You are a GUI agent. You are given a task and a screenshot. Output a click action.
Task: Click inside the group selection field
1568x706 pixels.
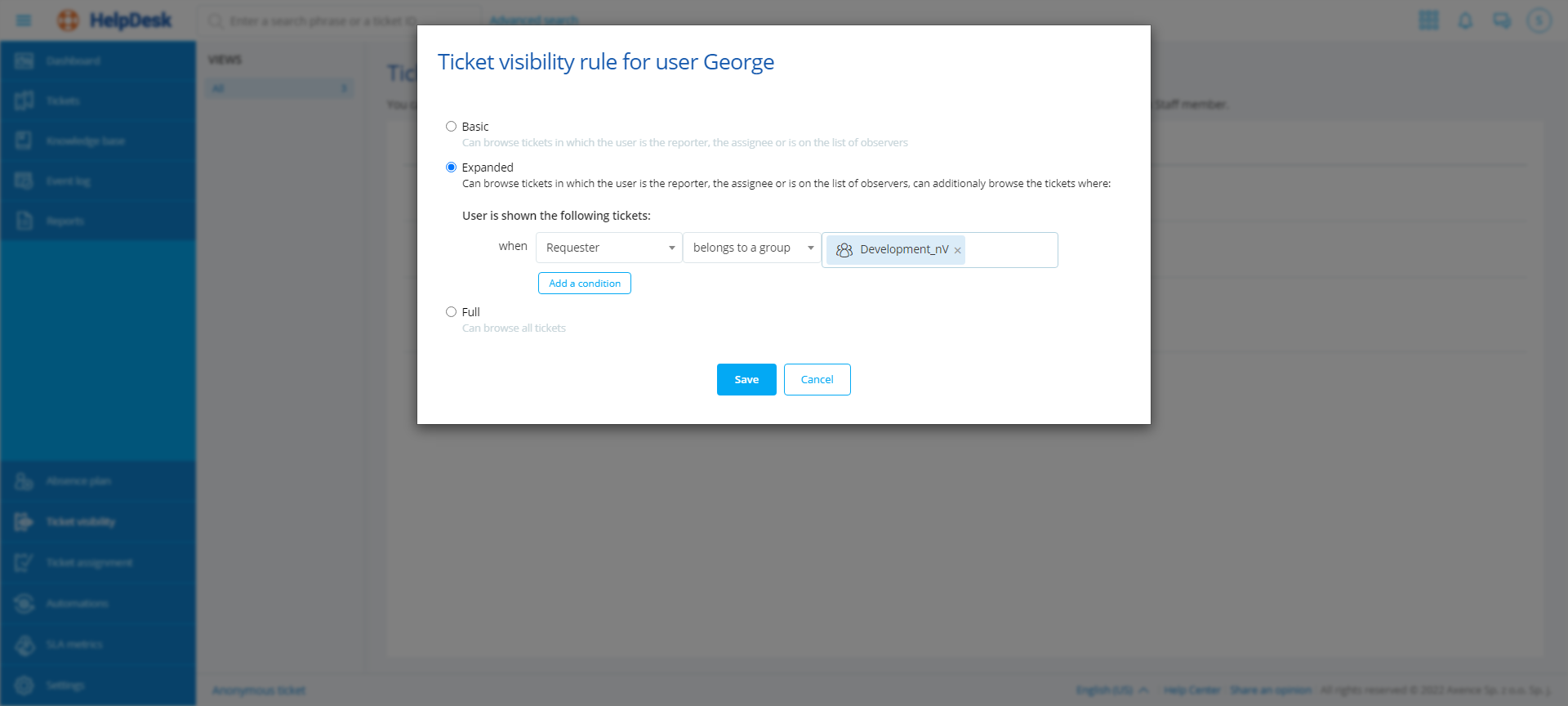pos(1011,250)
